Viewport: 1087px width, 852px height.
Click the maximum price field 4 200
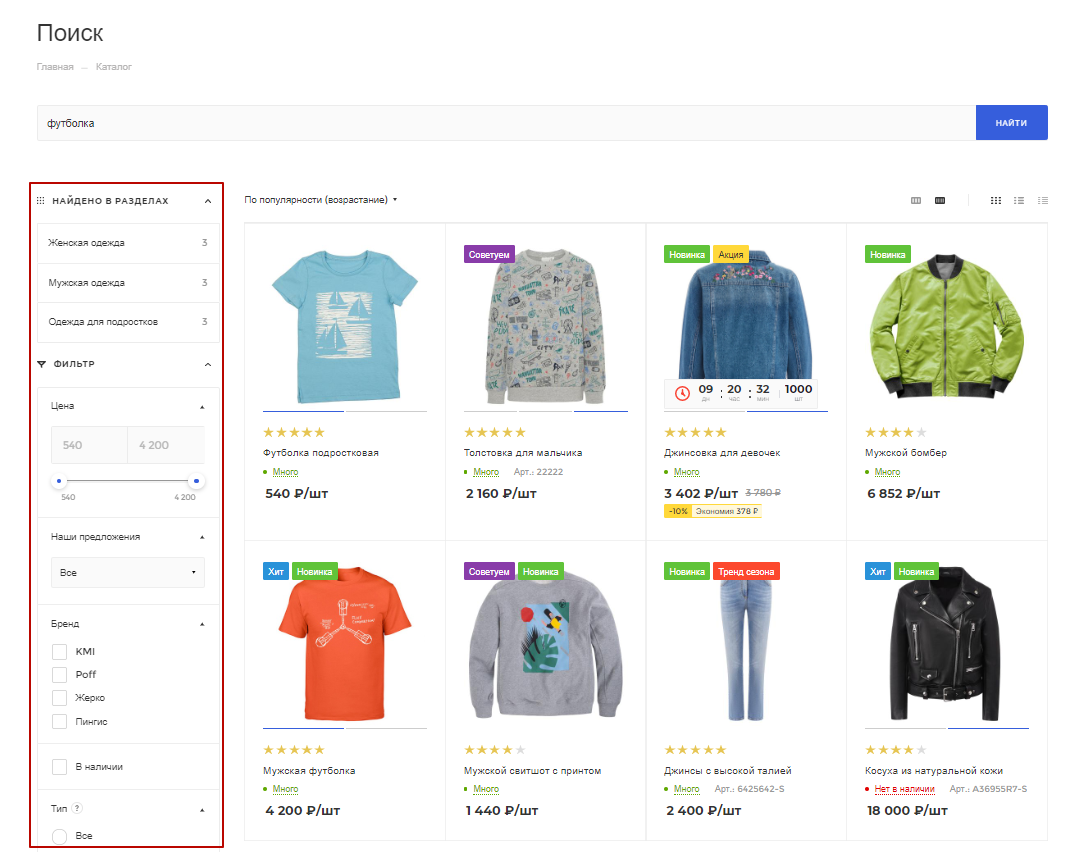166,445
